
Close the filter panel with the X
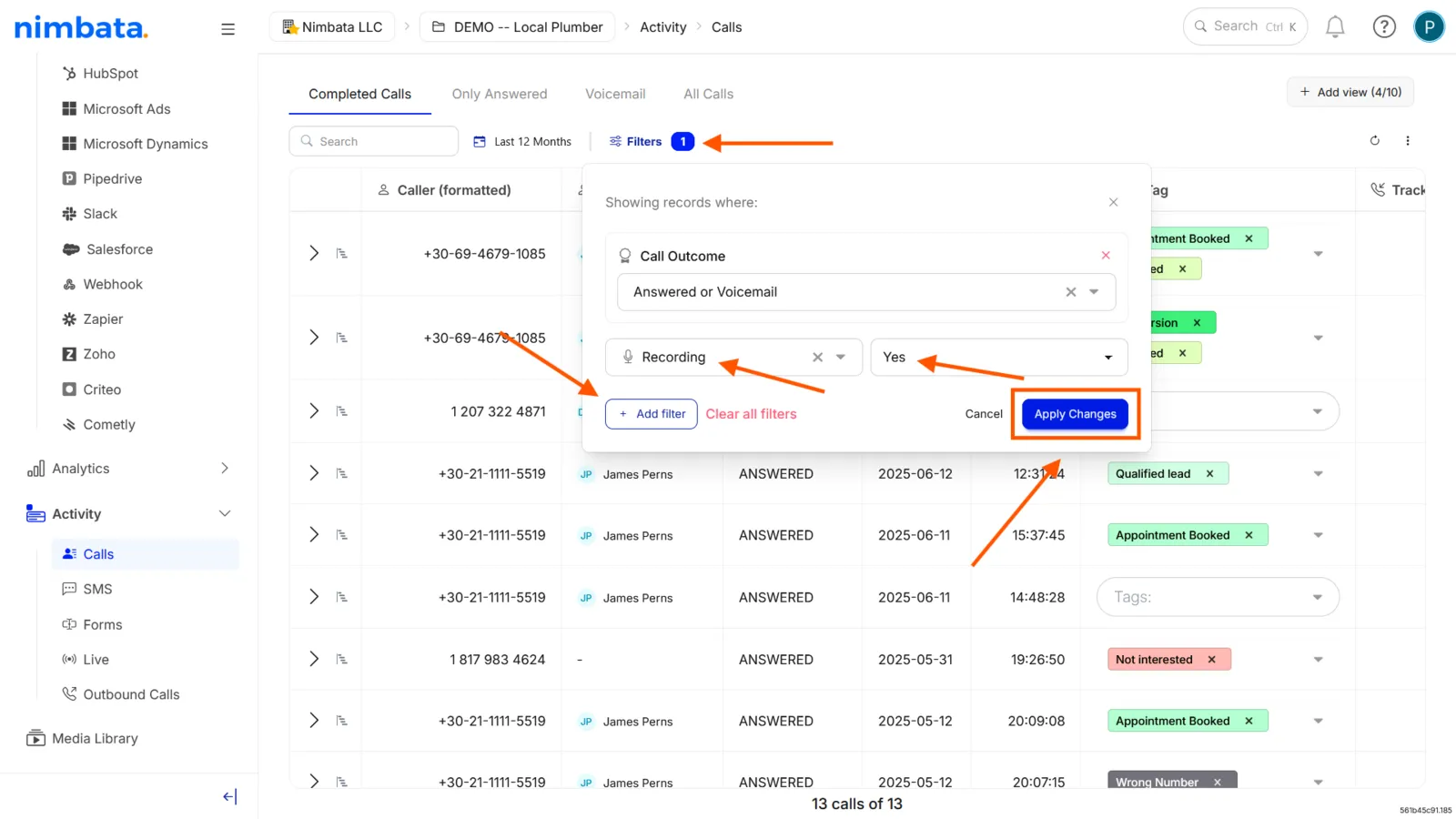coord(1113,202)
